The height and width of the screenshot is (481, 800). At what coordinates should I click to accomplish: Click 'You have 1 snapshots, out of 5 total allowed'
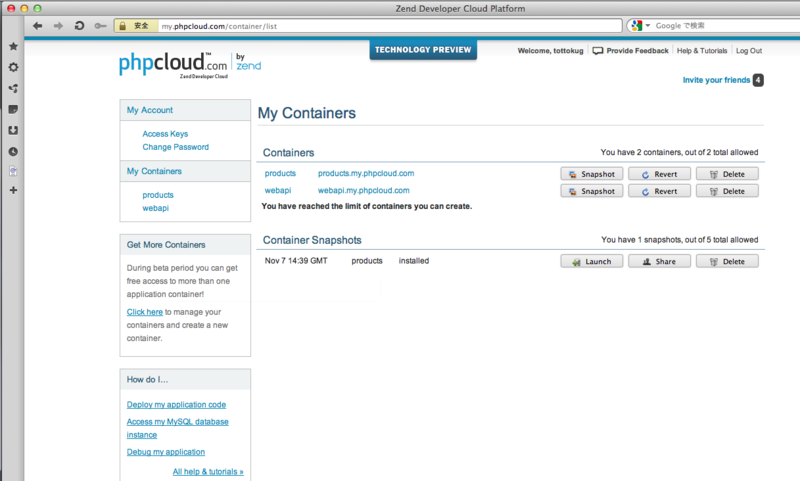click(x=680, y=240)
